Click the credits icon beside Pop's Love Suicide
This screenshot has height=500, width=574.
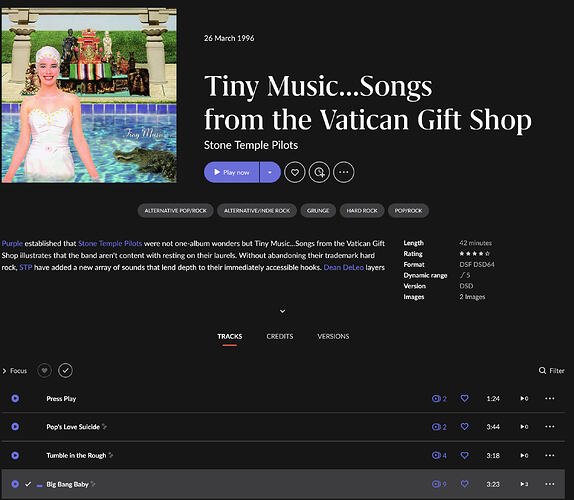tap(105, 426)
